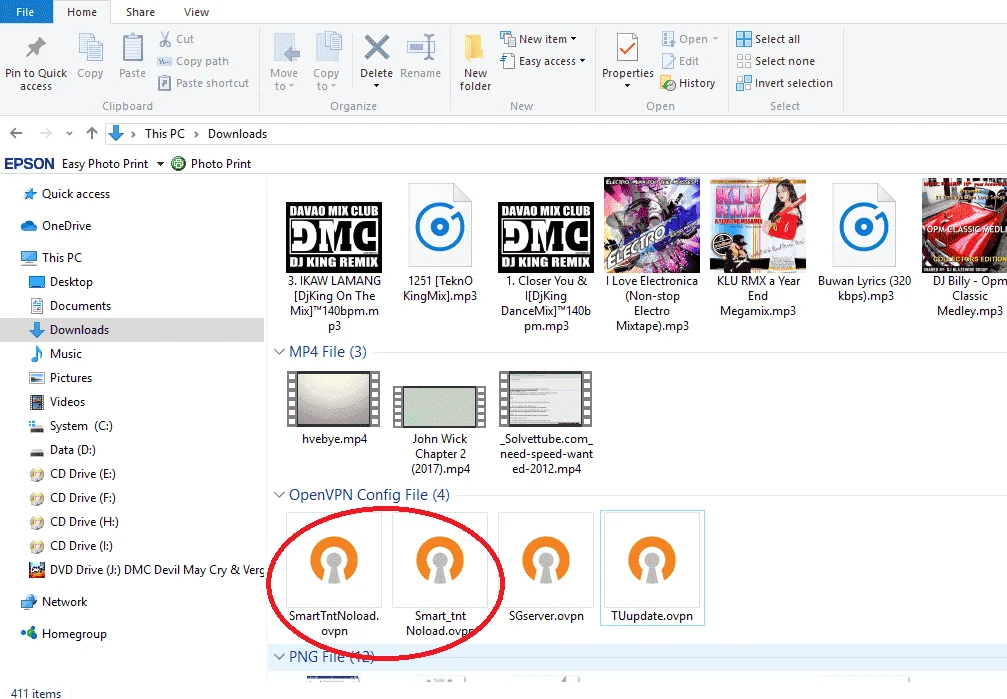Click Downloads in address breadcrumb
1007x699 pixels.
coord(237,134)
